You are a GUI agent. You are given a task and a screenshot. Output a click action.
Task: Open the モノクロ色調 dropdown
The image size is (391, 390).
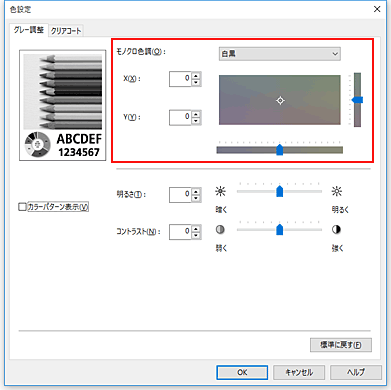tap(280, 54)
